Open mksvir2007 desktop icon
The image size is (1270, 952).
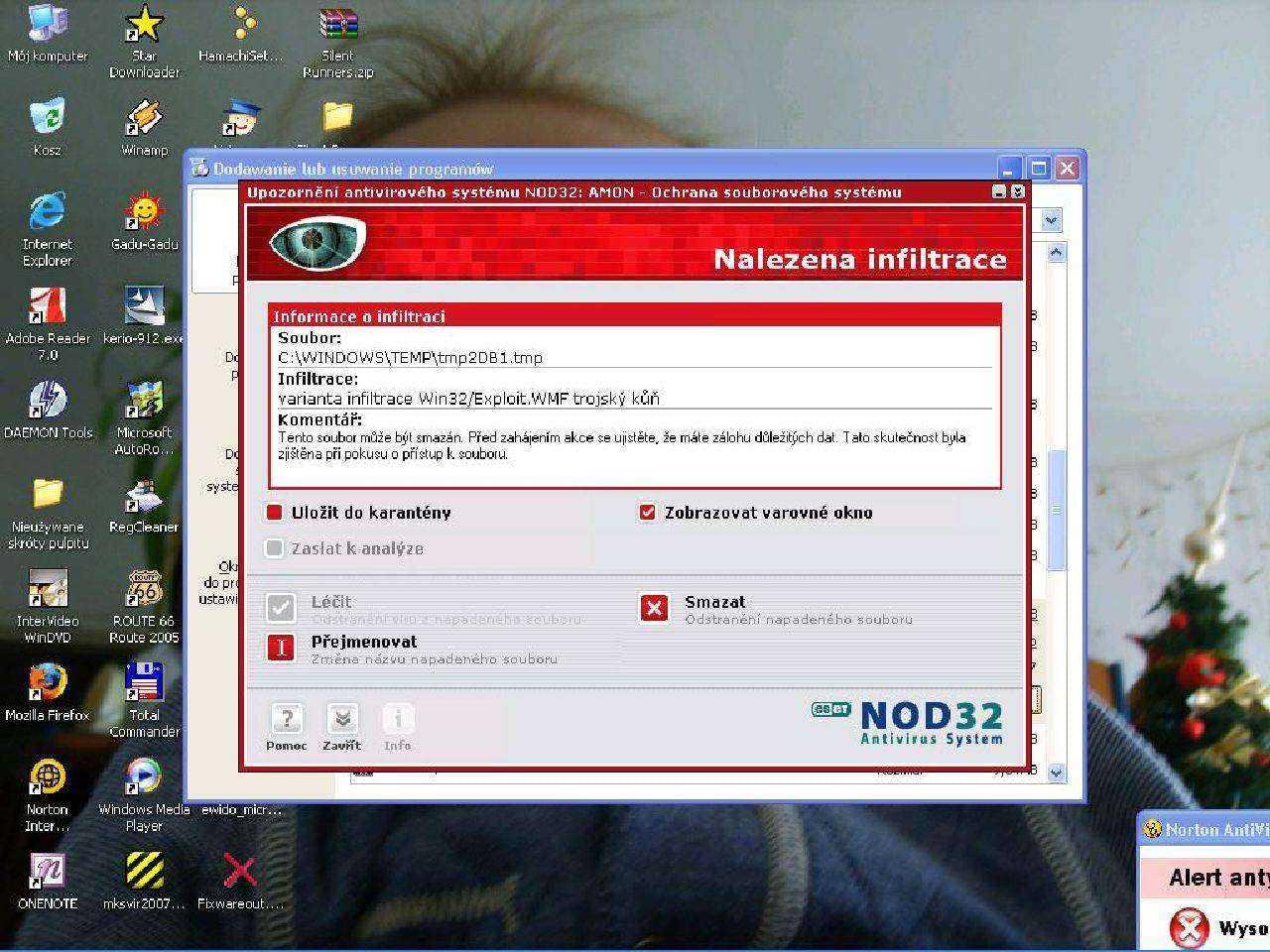tap(144, 881)
